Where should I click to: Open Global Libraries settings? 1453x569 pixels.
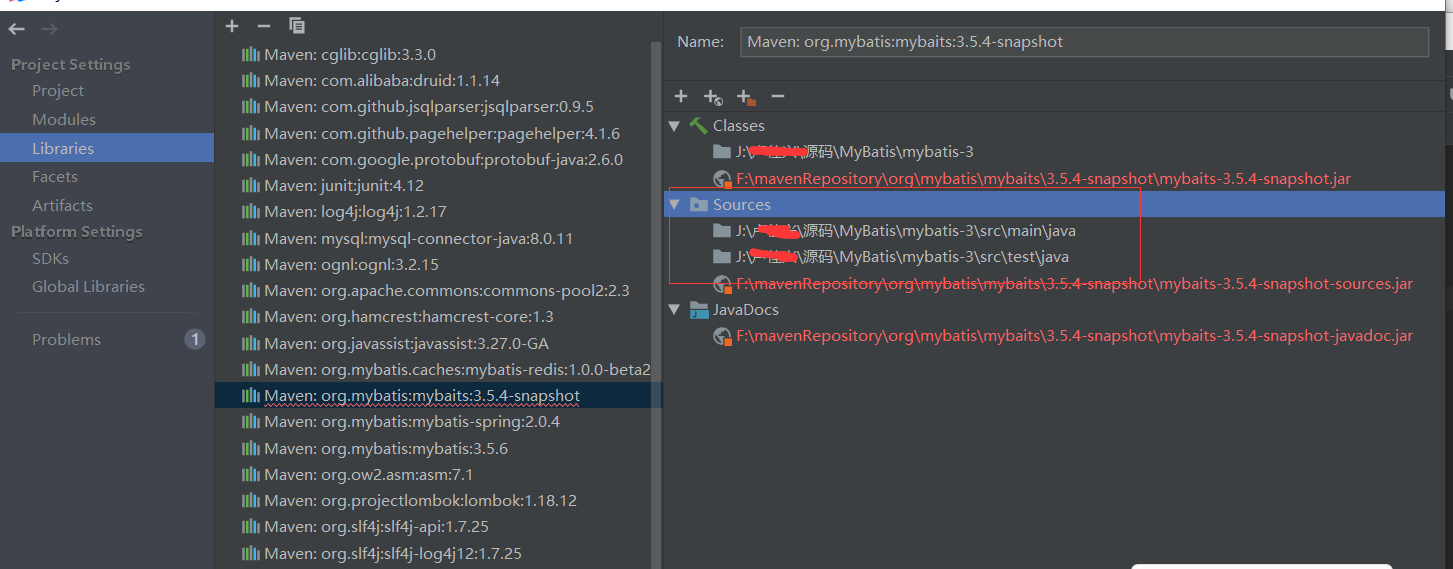click(x=88, y=286)
